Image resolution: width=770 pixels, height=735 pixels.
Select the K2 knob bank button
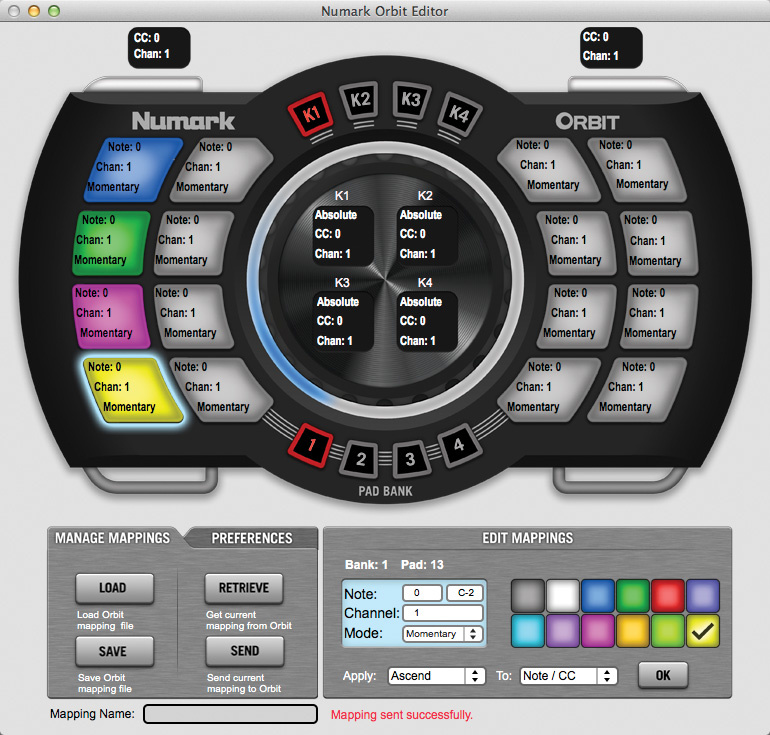tap(360, 100)
